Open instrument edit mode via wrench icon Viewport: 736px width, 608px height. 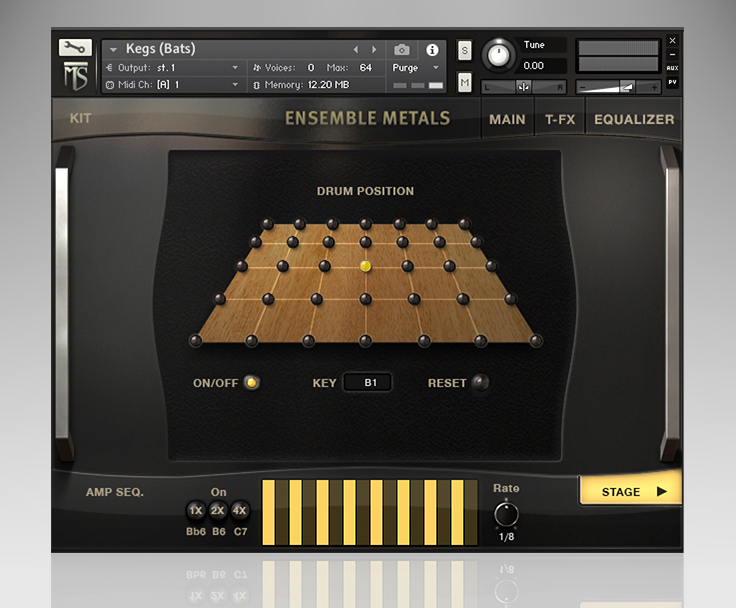75,47
